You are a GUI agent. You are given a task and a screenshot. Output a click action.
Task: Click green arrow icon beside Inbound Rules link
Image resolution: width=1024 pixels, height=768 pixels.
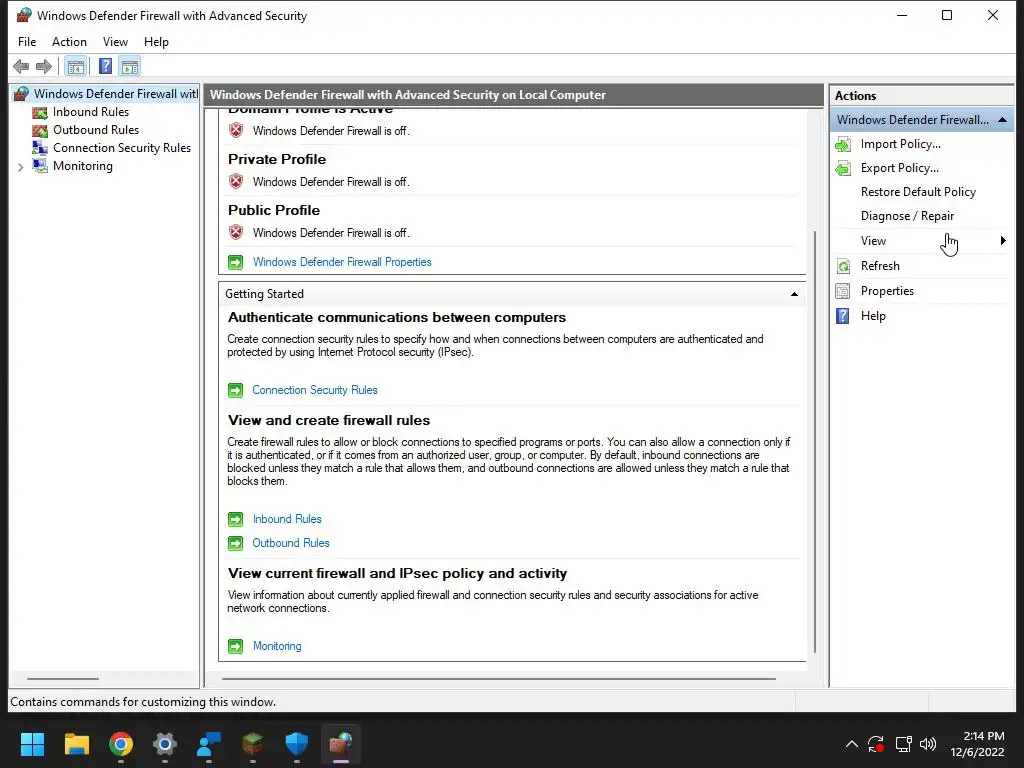pyautogui.click(x=235, y=519)
